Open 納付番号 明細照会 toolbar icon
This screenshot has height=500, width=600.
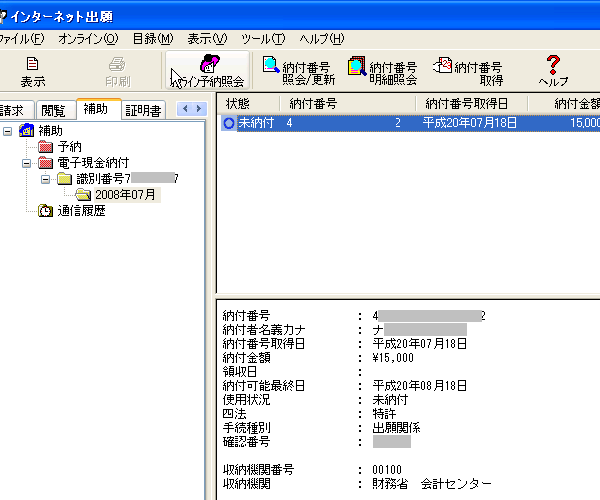coord(357,66)
